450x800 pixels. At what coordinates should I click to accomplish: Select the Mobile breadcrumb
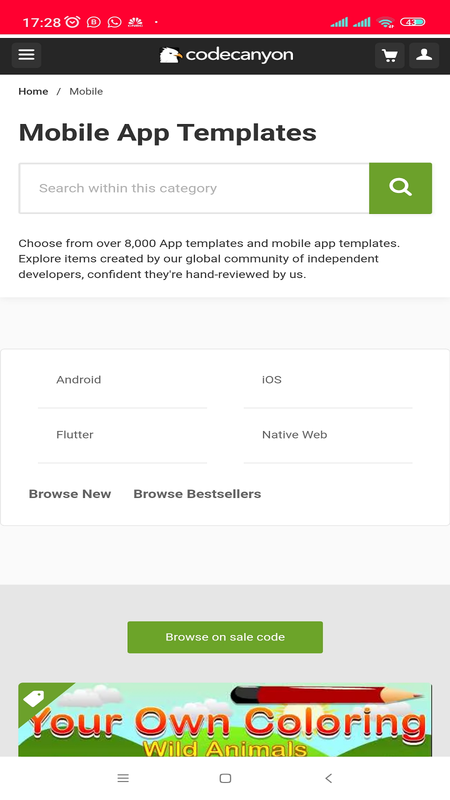click(x=86, y=91)
